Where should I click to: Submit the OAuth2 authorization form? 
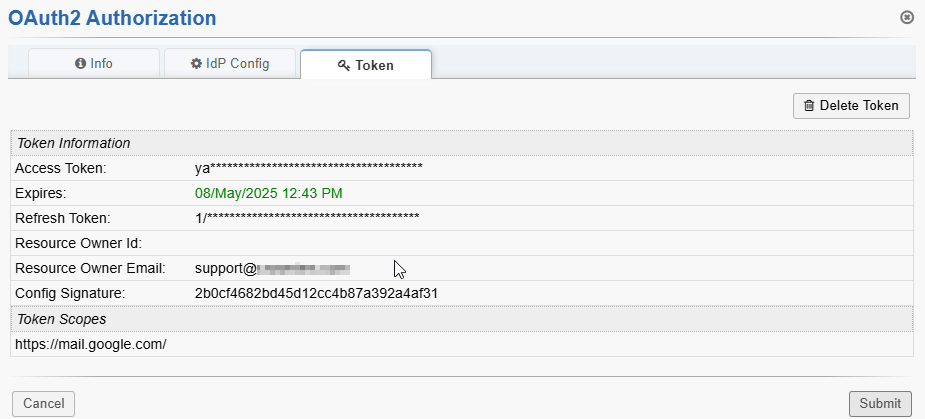880,403
